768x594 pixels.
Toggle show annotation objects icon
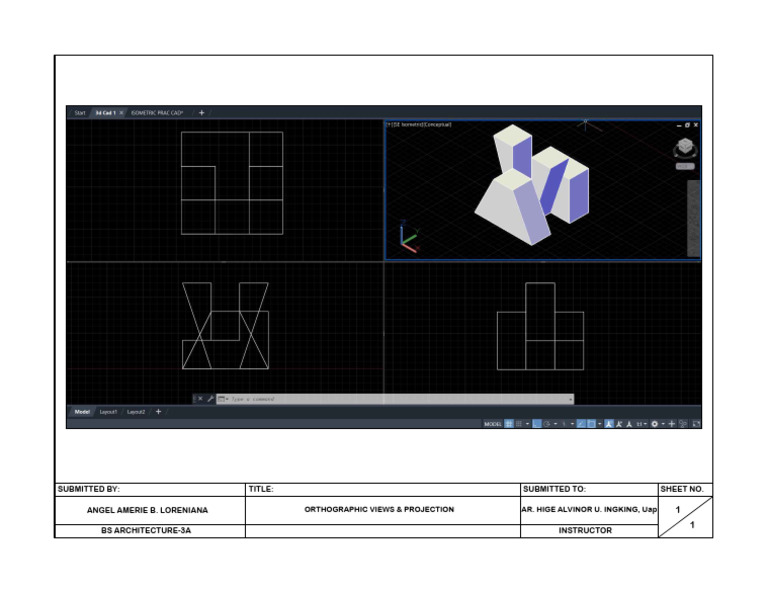pos(608,424)
